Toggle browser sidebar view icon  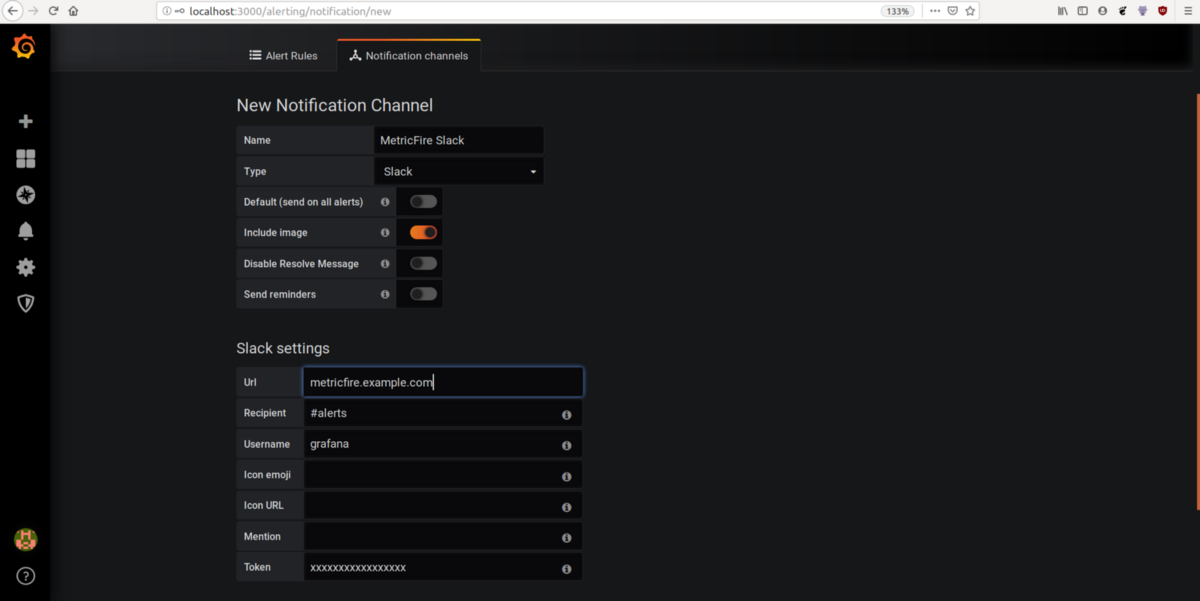(1083, 11)
